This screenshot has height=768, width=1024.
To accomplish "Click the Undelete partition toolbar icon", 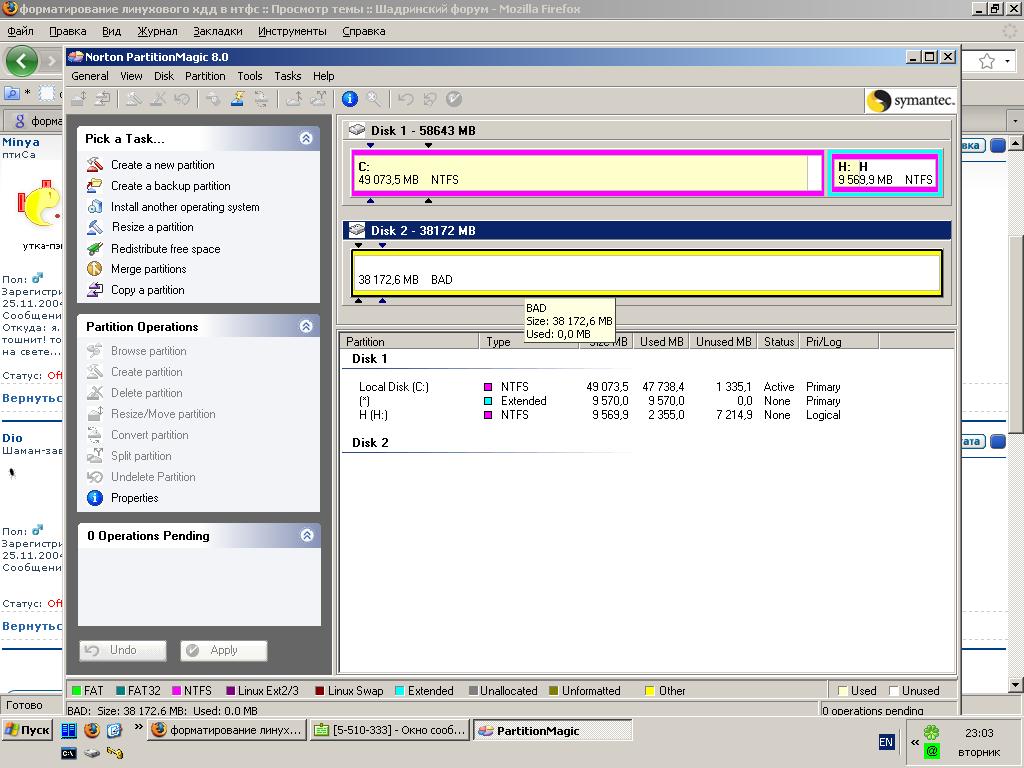I will click(x=182, y=99).
